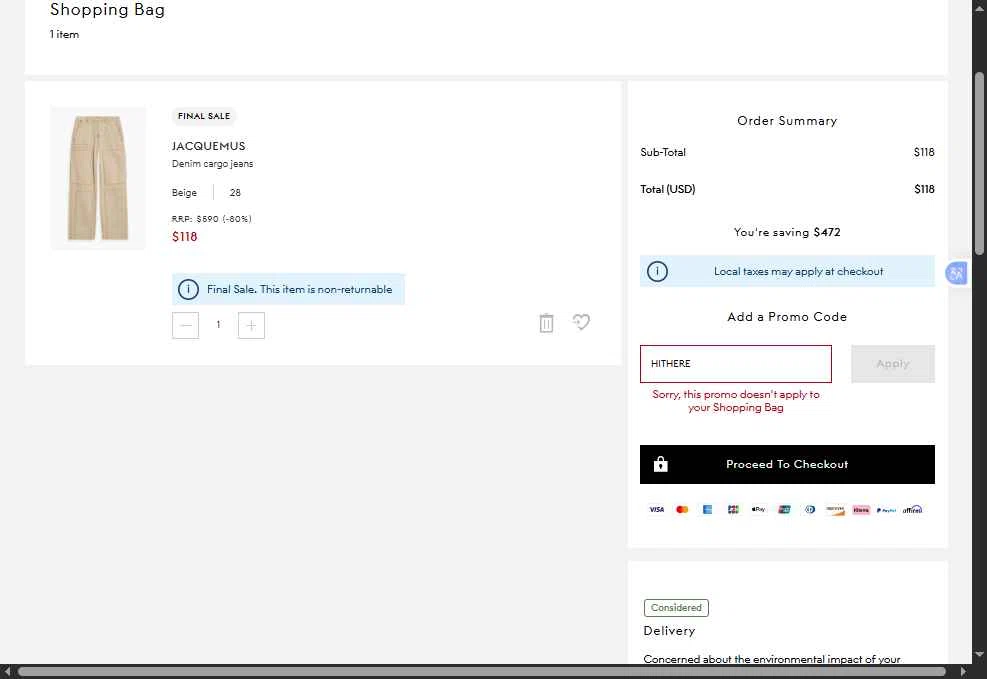Screen dimensions: 987x679
Task: Focus the promo code field containing HITHERE
Action: [736, 364]
